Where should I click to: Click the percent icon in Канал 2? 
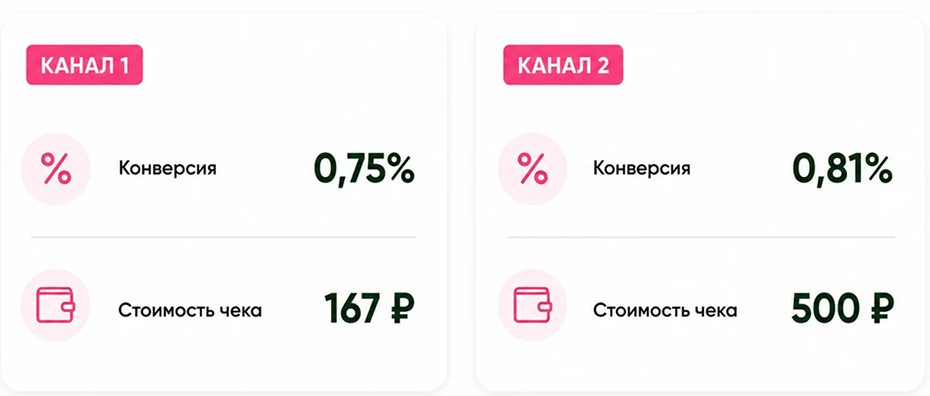pyautogui.click(x=532, y=169)
